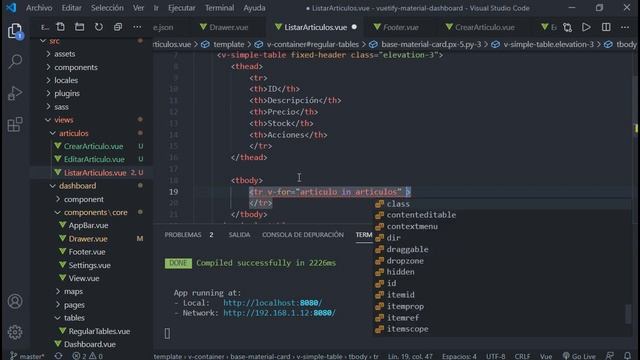The height and width of the screenshot is (360, 640).
Task: Split the editor to the right
Action: (x=606, y=27)
